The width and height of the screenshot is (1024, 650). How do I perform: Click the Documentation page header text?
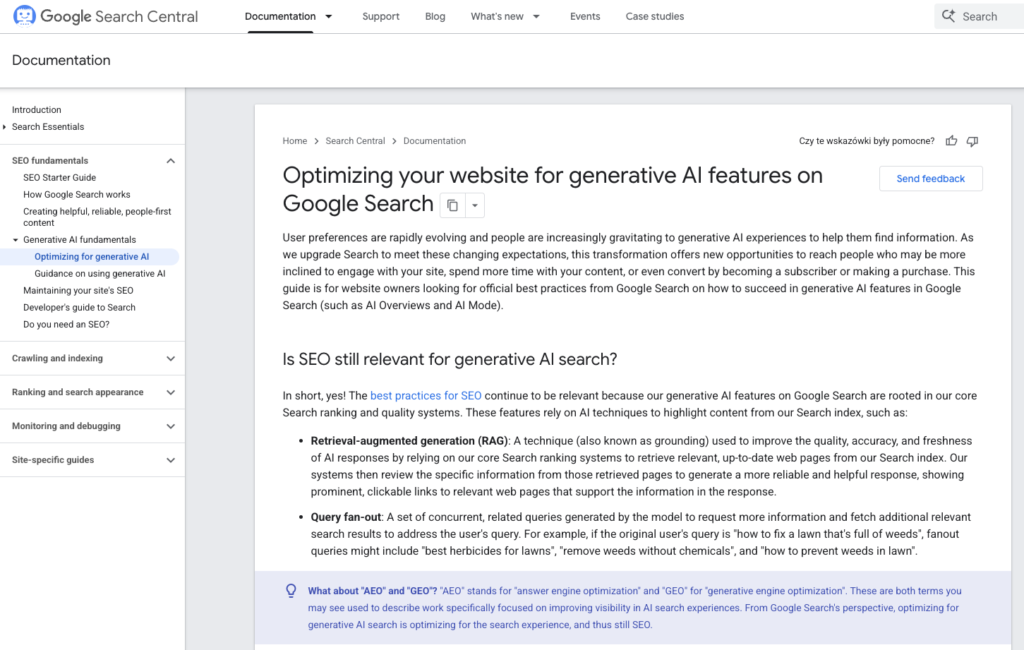[61, 60]
